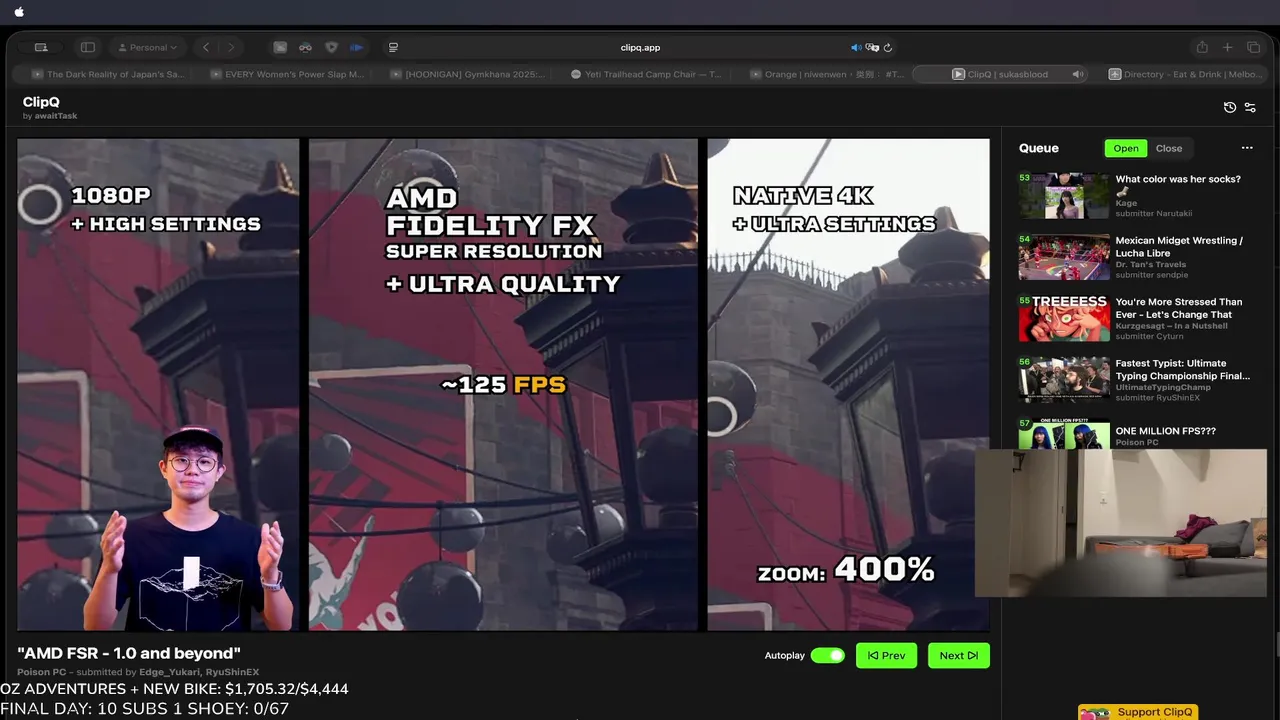Click the window tab-group button at far left
This screenshot has width=1280, height=720.
41,47
